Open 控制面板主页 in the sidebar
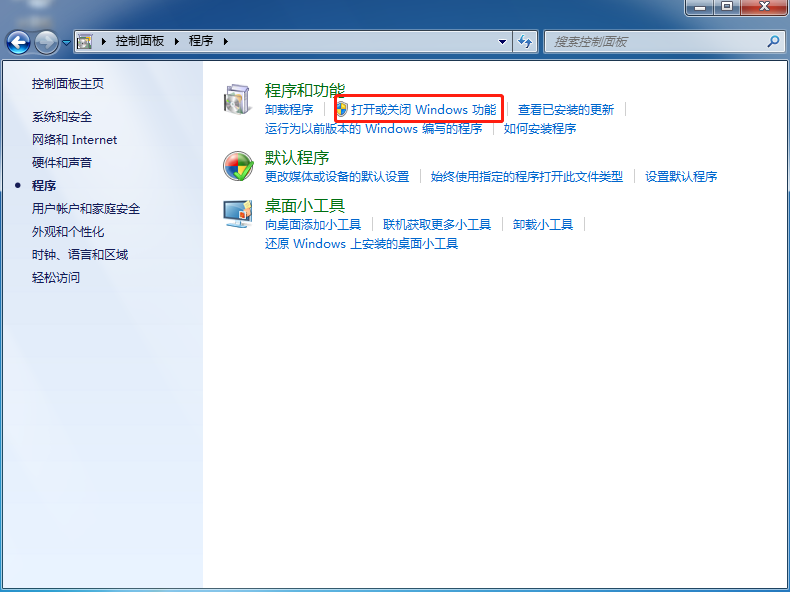790x592 pixels. 68,84
